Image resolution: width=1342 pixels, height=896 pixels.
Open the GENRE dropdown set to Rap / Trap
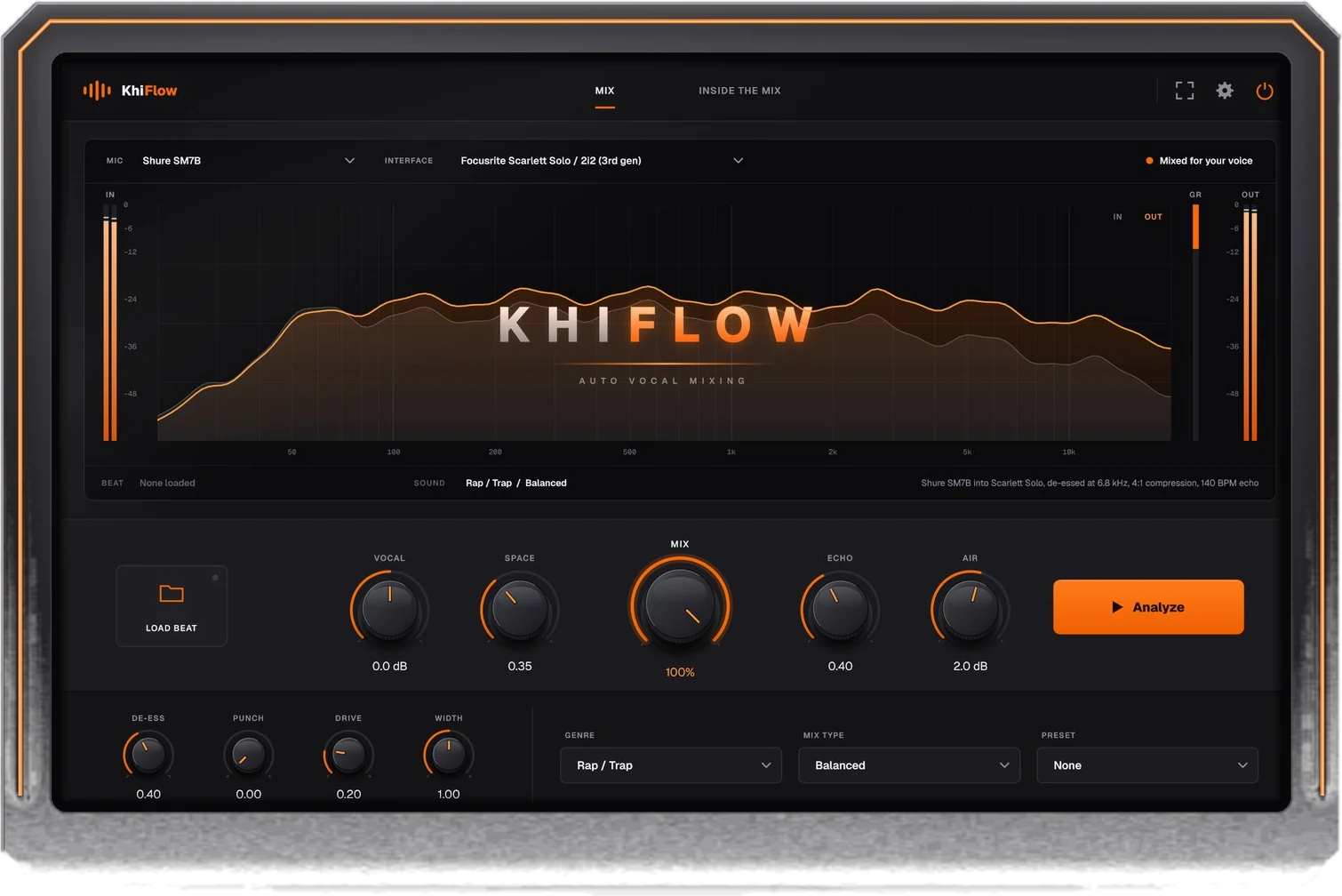point(671,765)
